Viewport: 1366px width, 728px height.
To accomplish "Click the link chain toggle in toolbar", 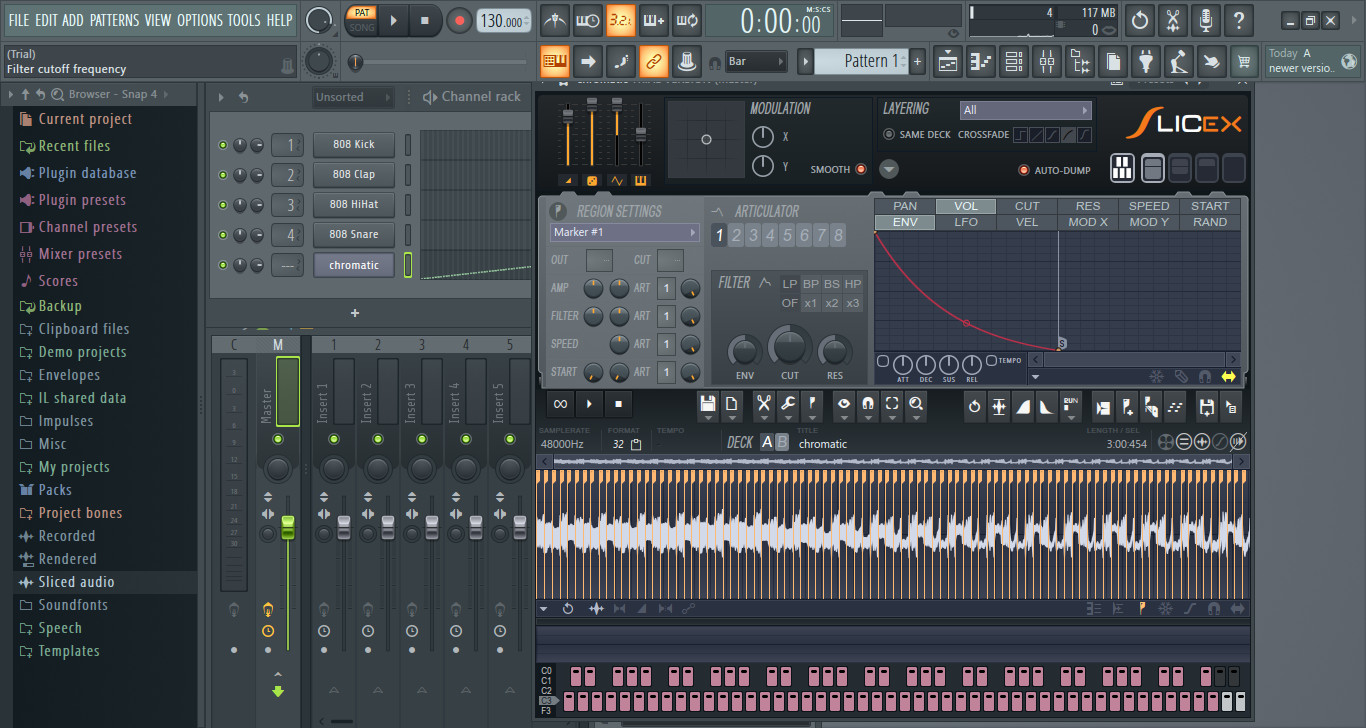I will pyautogui.click(x=654, y=61).
